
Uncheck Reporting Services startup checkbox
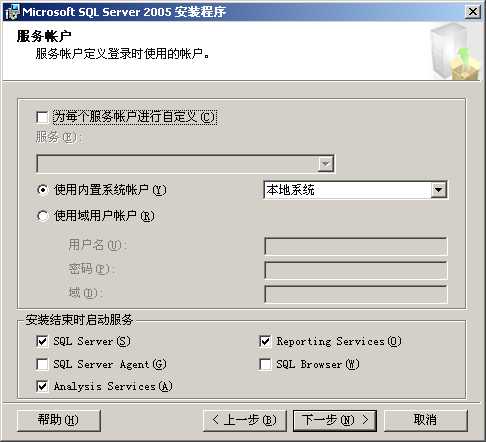[265, 341]
